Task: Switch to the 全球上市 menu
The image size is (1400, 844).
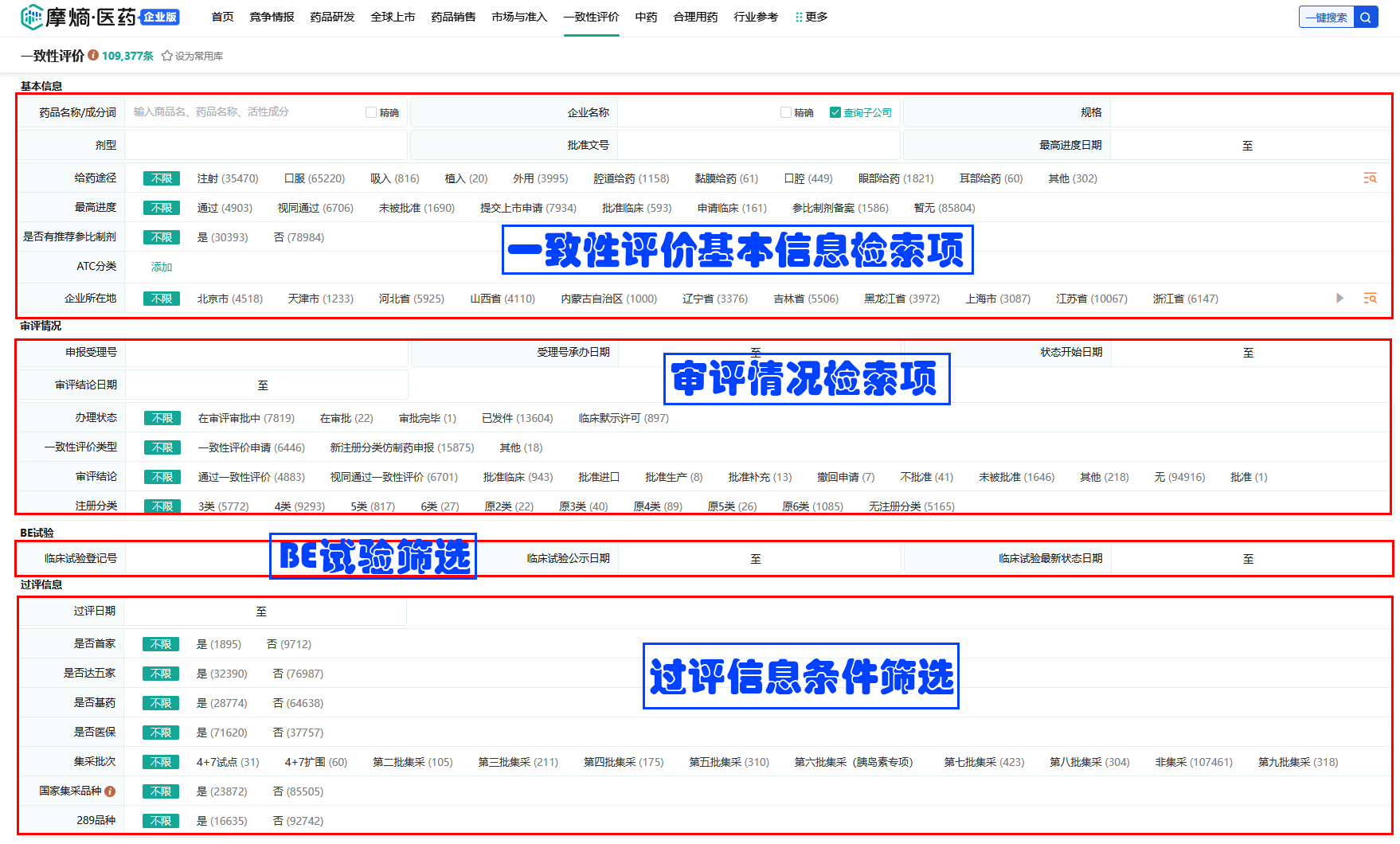Action: pos(393,17)
